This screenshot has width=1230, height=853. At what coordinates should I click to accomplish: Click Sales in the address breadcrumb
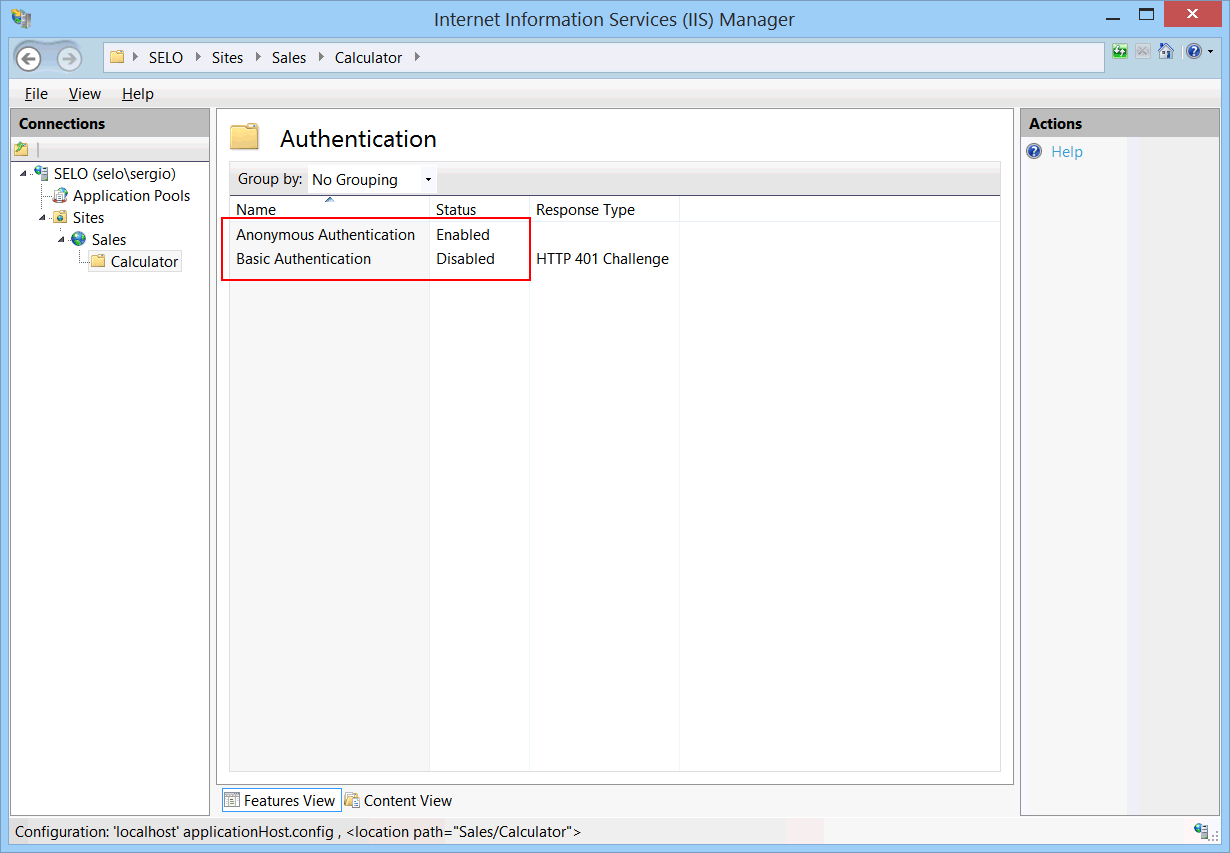coord(289,58)
